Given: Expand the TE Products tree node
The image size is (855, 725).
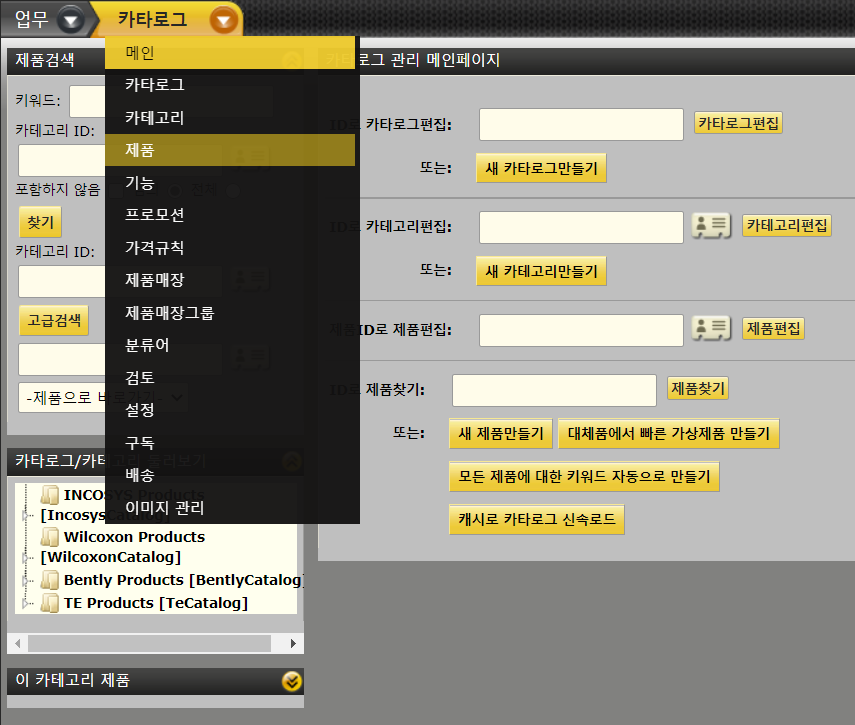Looking at the screenshot, I should point(26,602).
